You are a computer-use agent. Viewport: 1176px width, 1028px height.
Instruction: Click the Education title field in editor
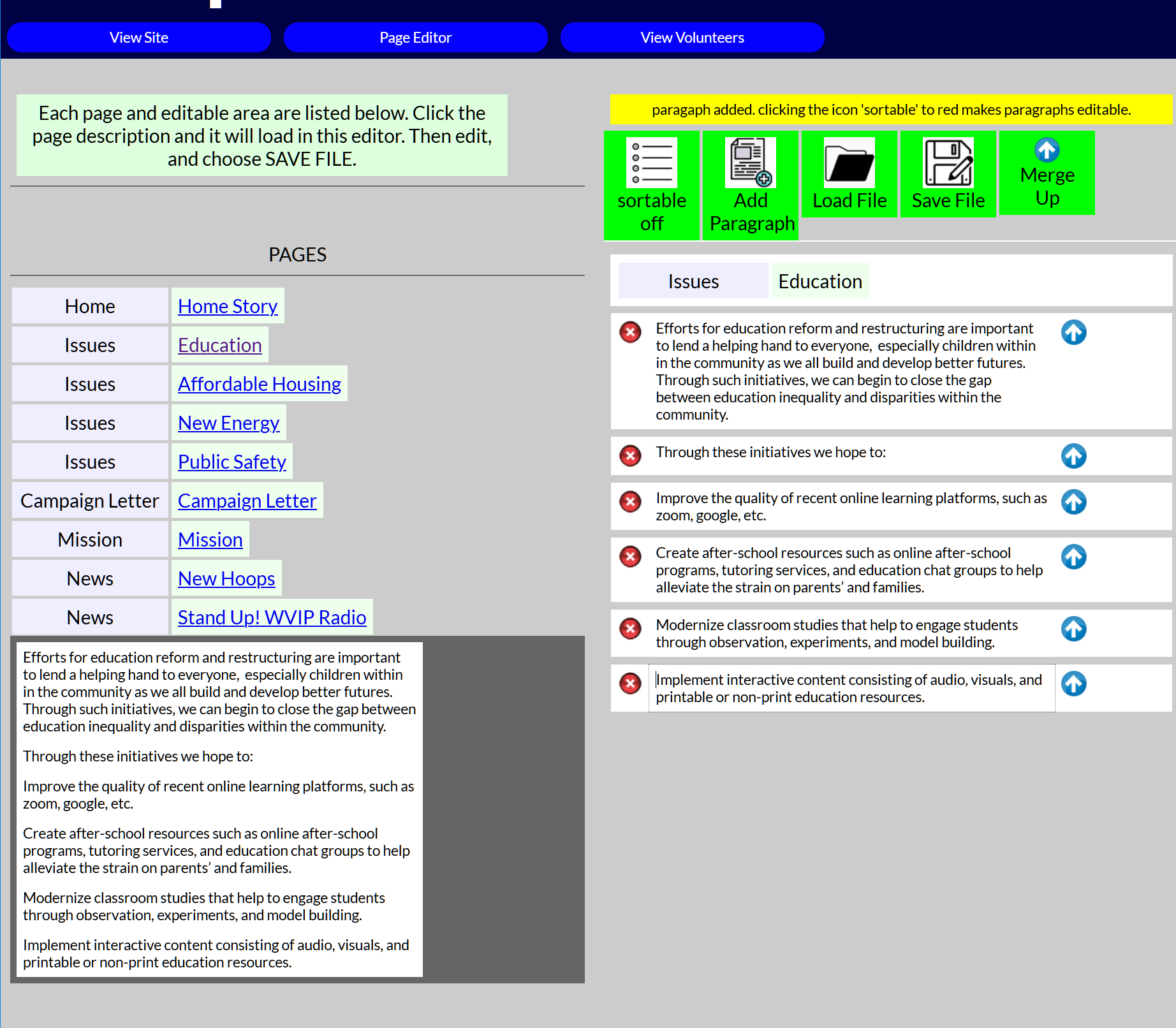[820, 281]
